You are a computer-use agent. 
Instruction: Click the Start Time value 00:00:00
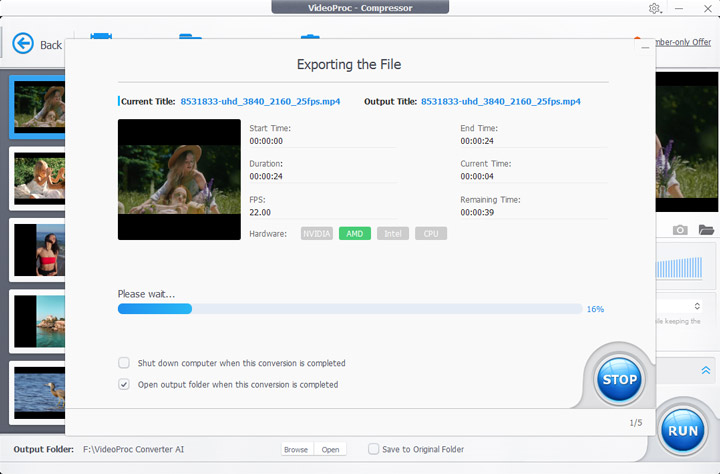(x=266, y=141)
